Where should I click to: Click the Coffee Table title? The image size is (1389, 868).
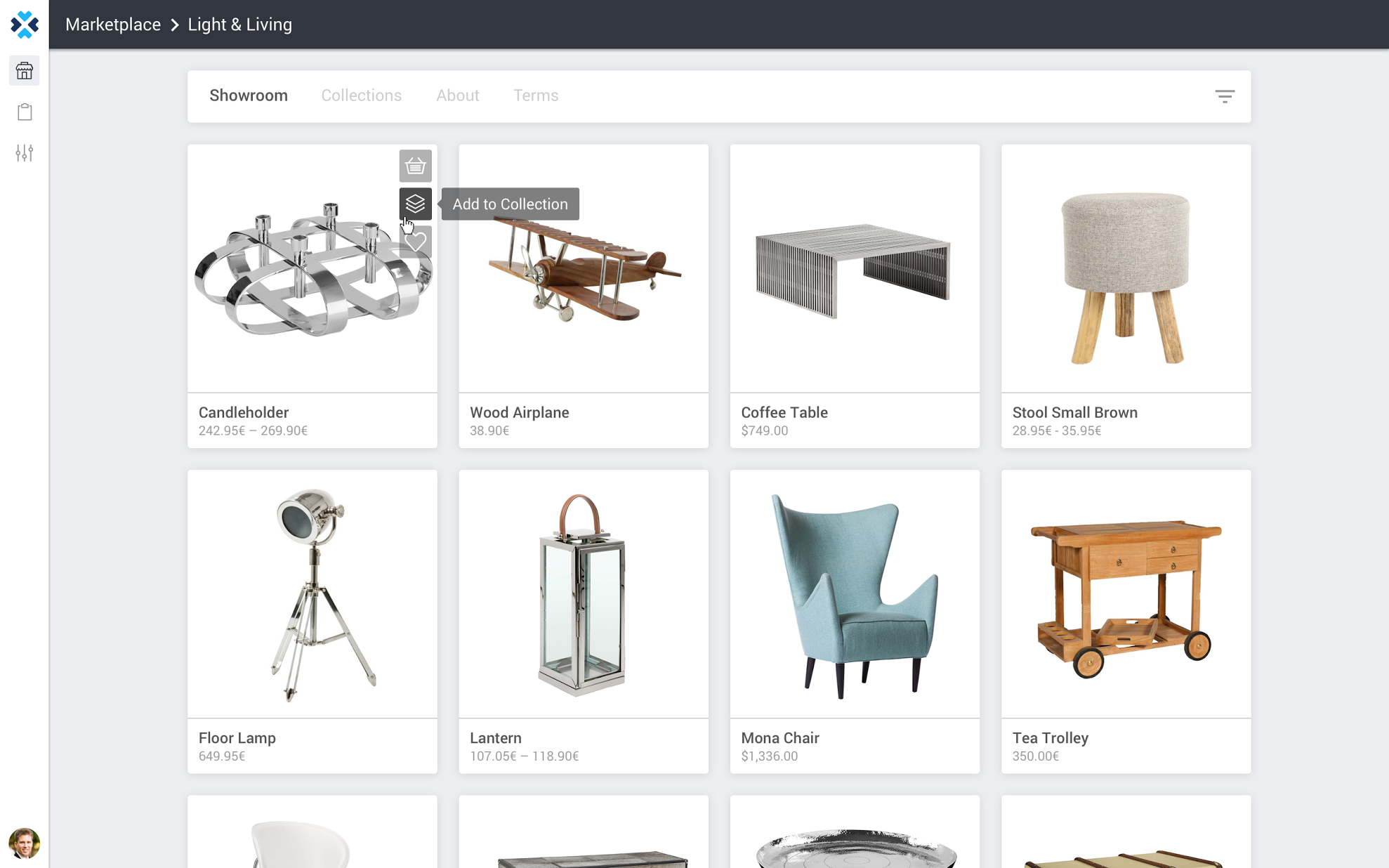point(784,412)
